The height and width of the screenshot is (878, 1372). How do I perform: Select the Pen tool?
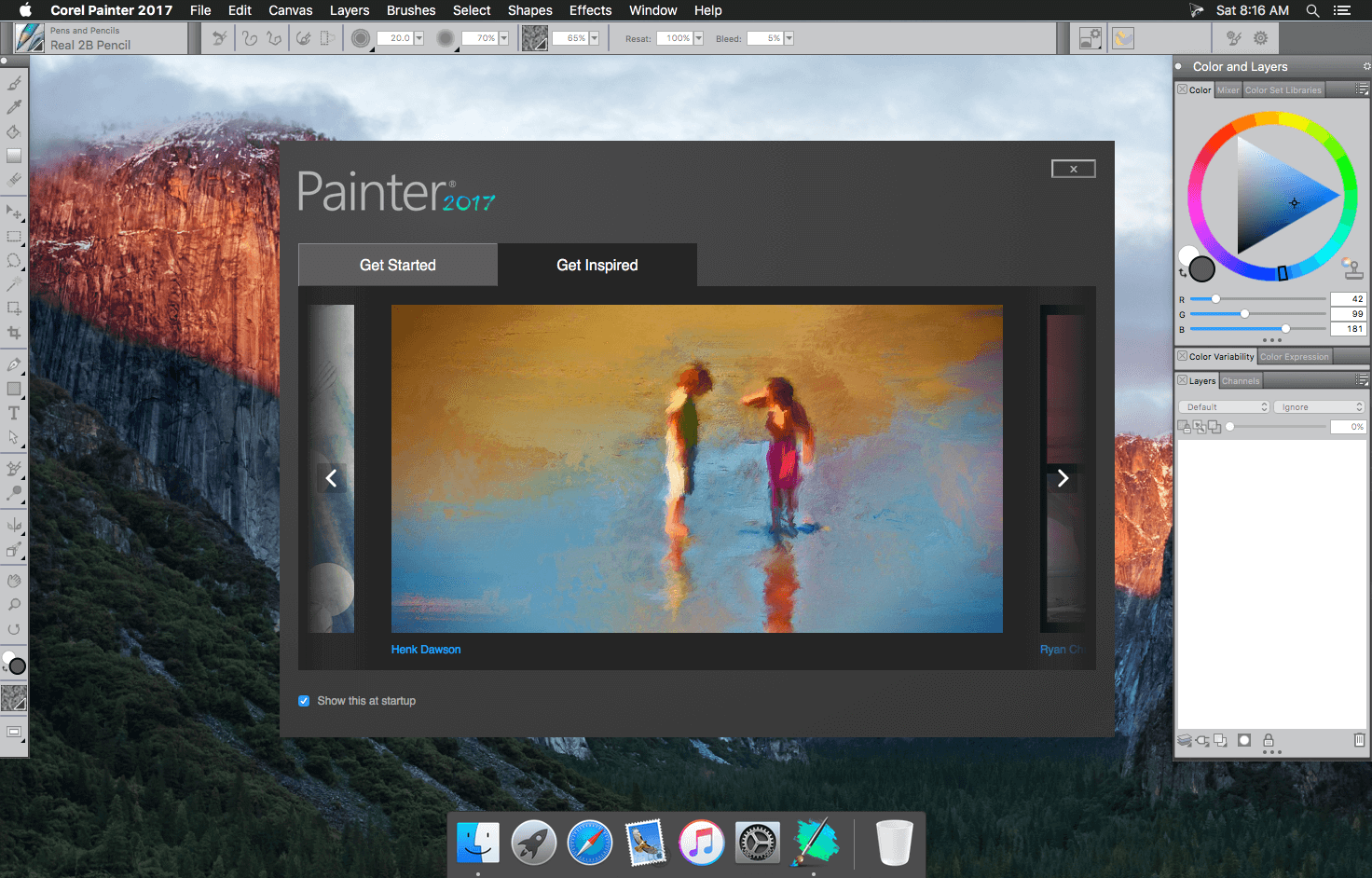14,365
